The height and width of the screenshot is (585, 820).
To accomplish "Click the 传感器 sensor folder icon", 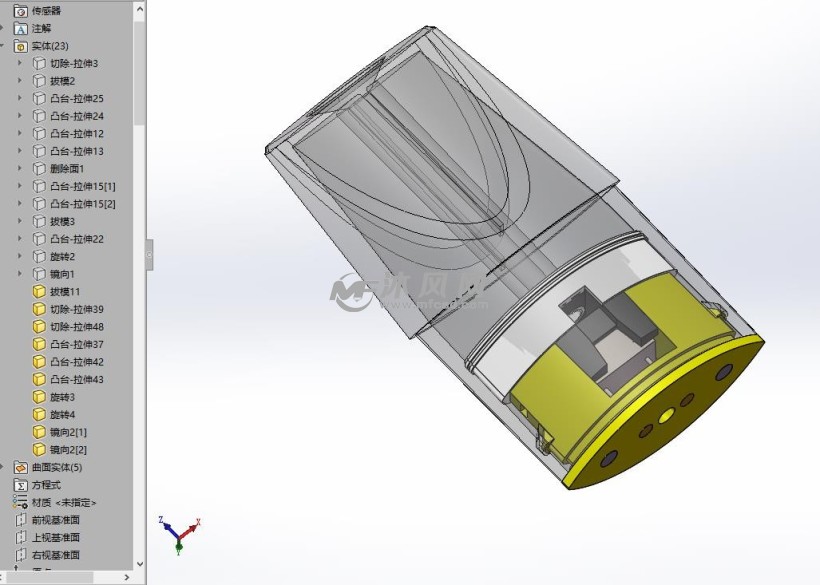I will (x=20, y=10).
